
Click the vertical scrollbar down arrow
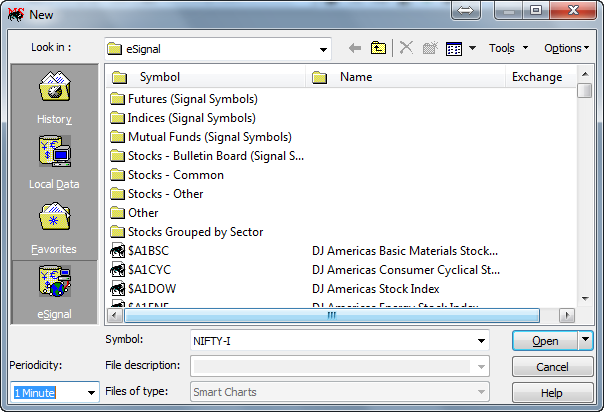pos(585,299)
